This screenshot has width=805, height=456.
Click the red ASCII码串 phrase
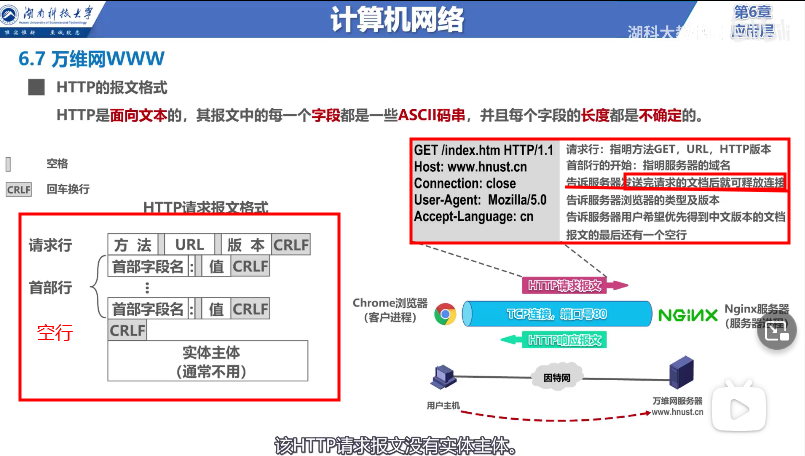[x=432, y=115]
